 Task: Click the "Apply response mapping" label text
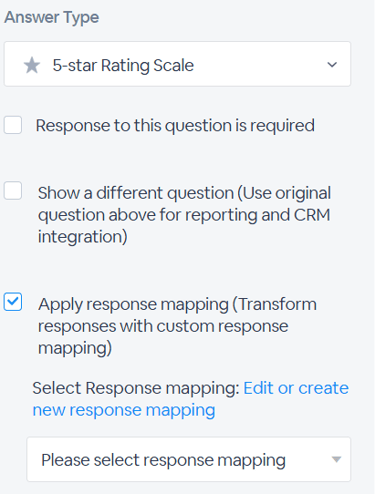(133, 304)
